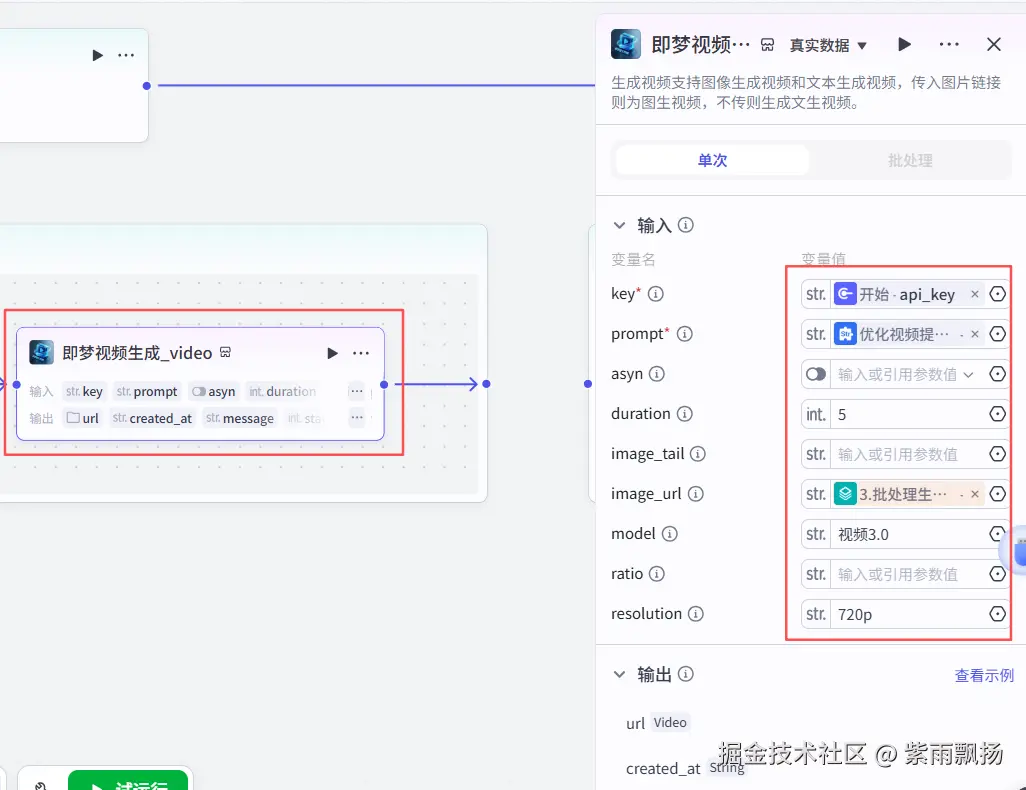This screenshot has height=790, width=1026.
Task: Remove the 优化视频提 prompt reference
Action: pos(975,334)
